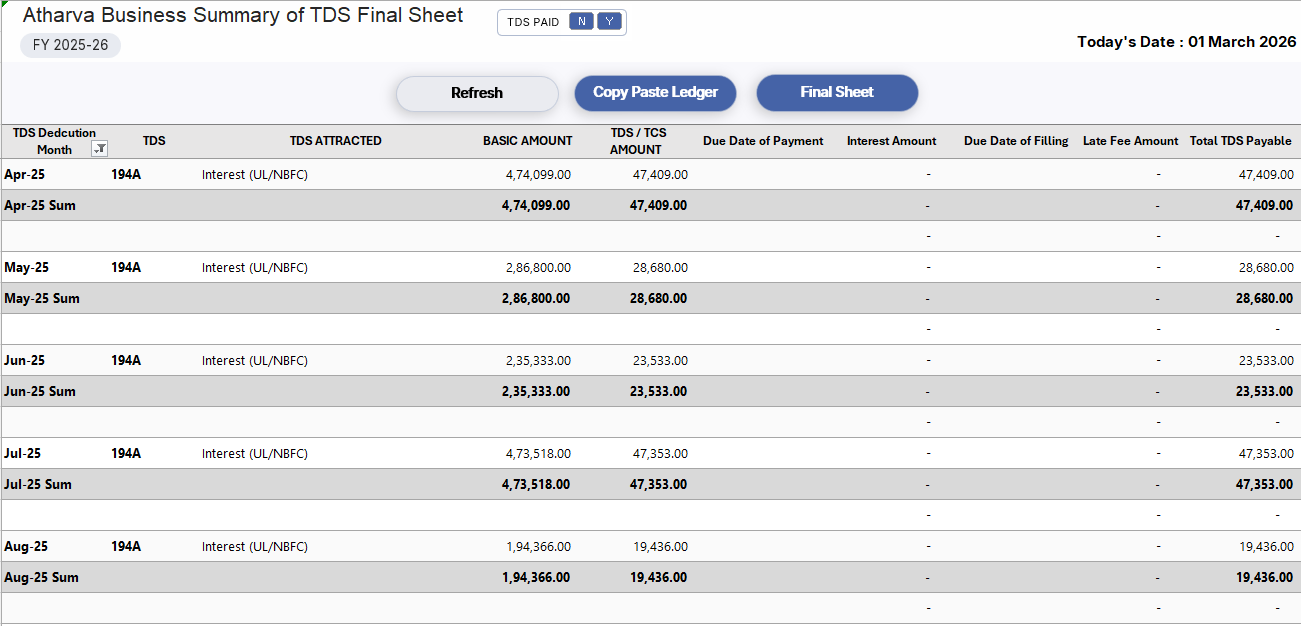Set TDS PAID to Y
Viewport: 1301px width, 626px height.
click(609, 21)
